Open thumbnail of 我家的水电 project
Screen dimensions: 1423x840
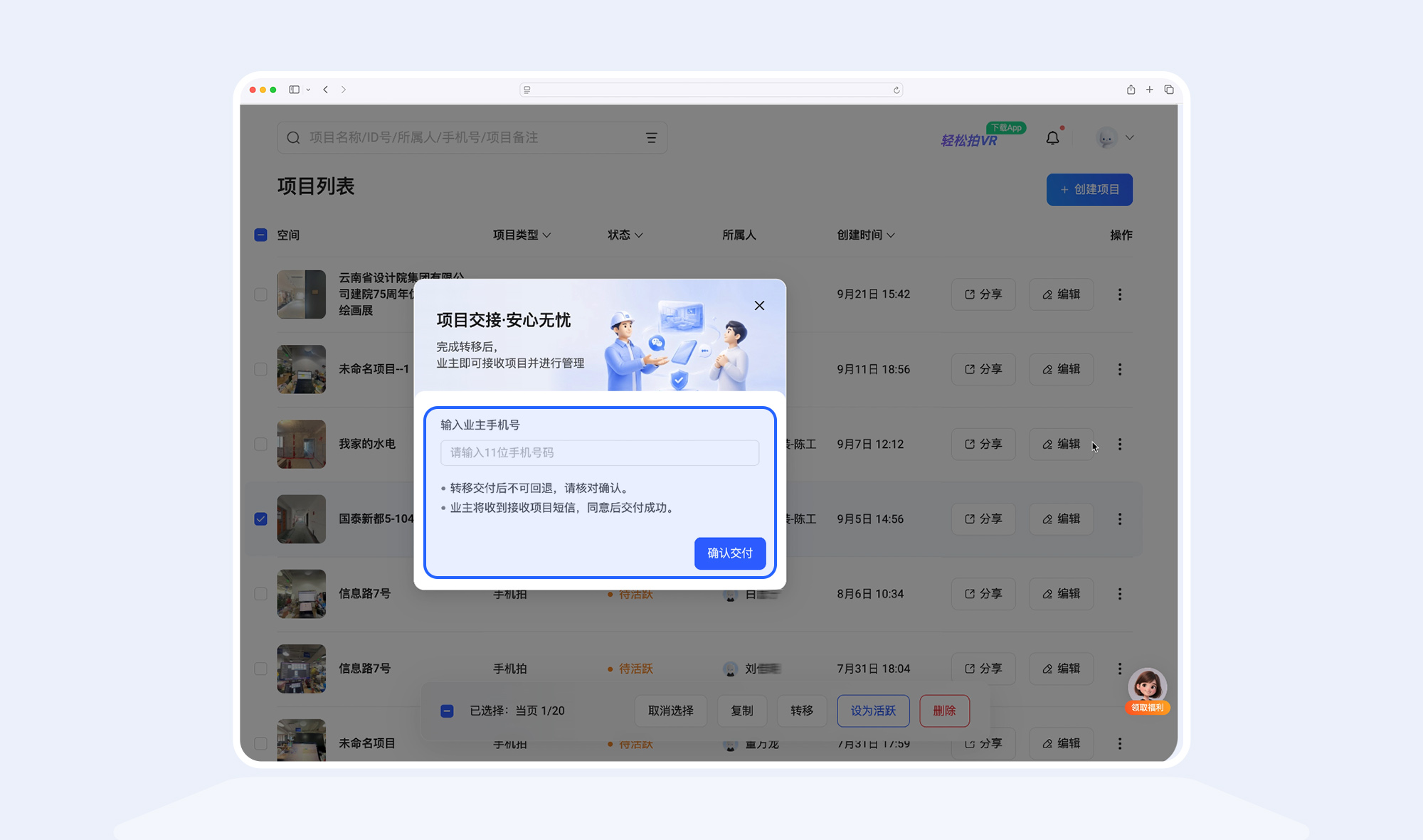(302, 444)
